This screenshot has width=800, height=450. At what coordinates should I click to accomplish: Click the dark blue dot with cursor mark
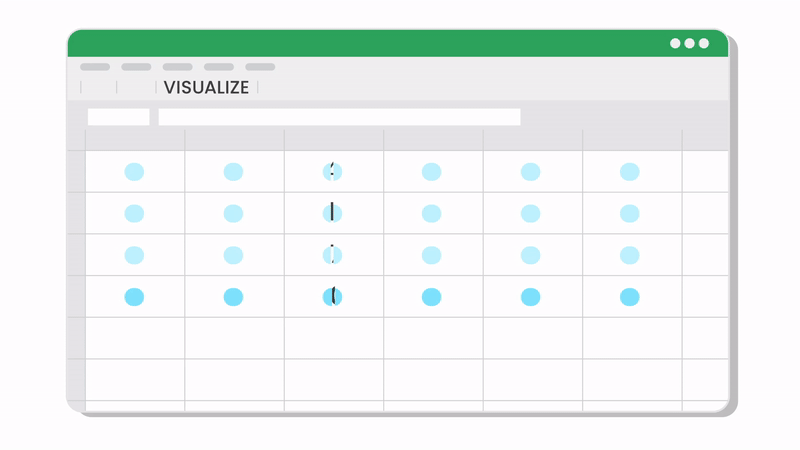coord(332,297)
